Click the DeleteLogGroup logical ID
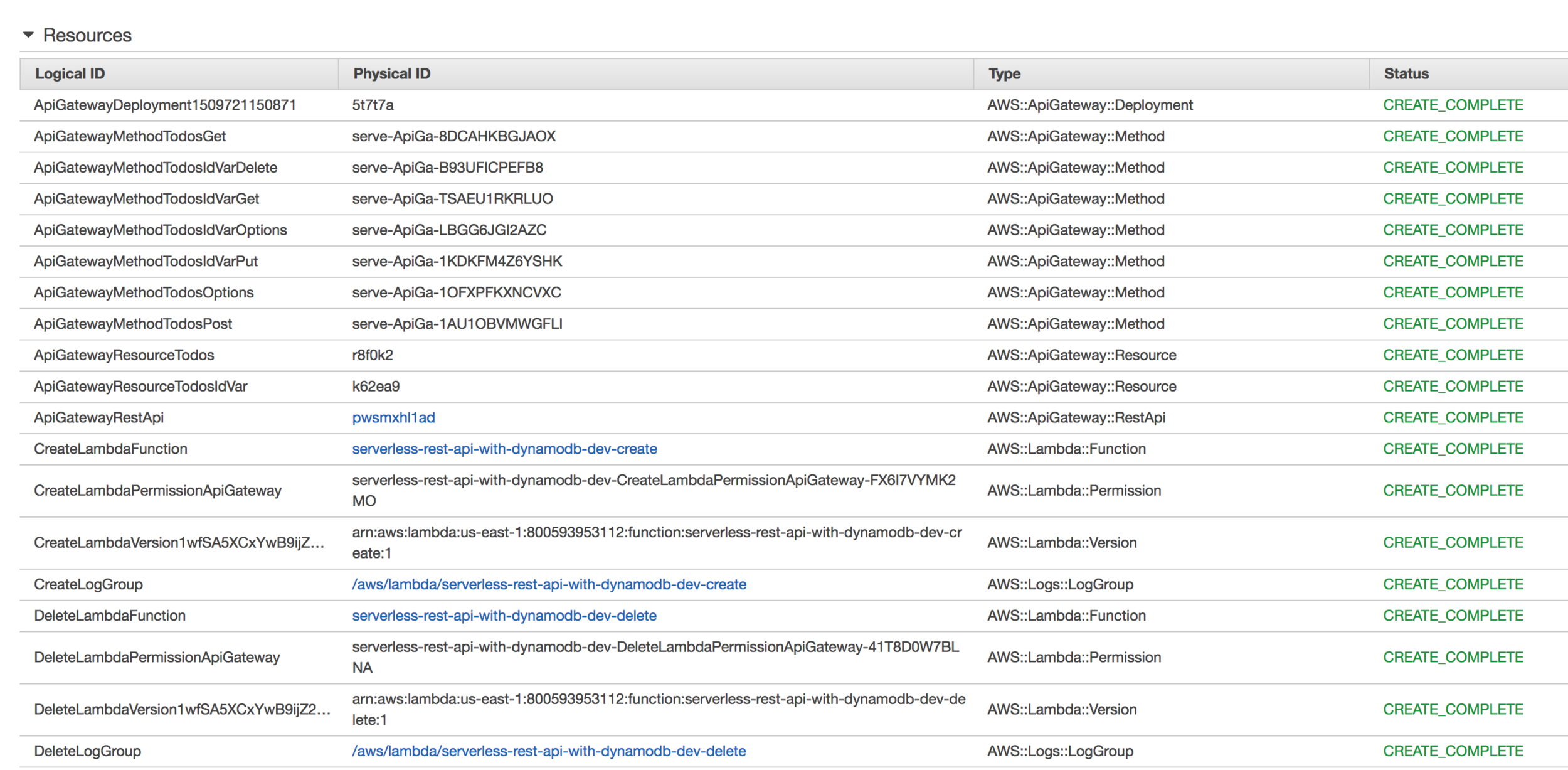 [87, 752]
